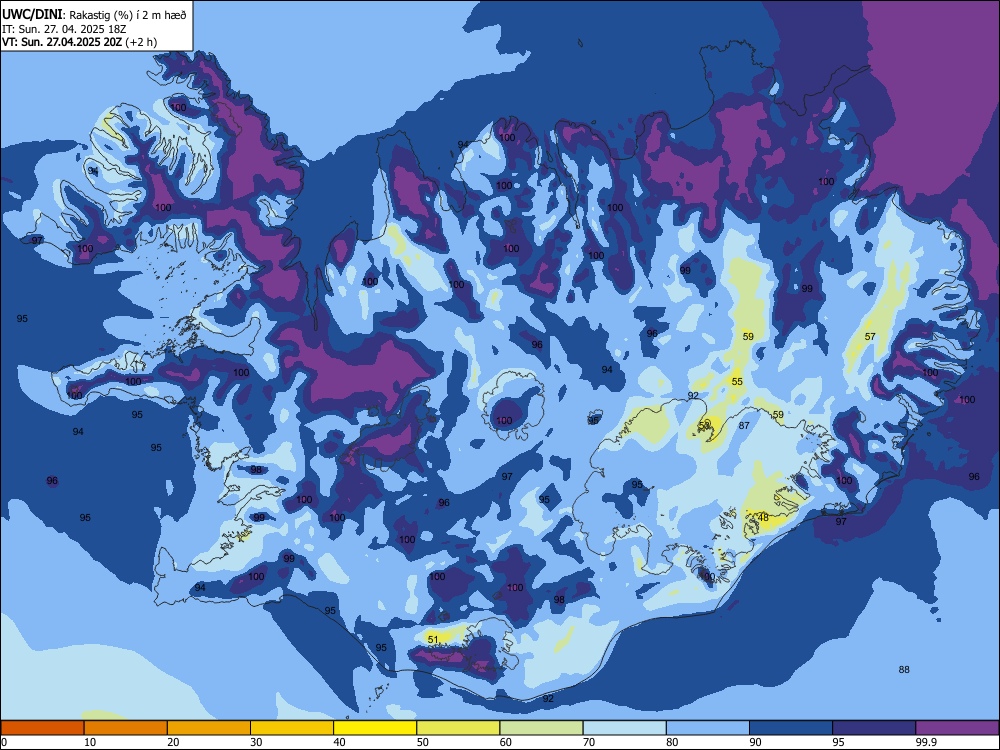Select the 'IT: Sun. 27. 04. 2025 18Z' line
Image resolution: width=1000 pixels, height=750 pixels.
coord(64,29)
